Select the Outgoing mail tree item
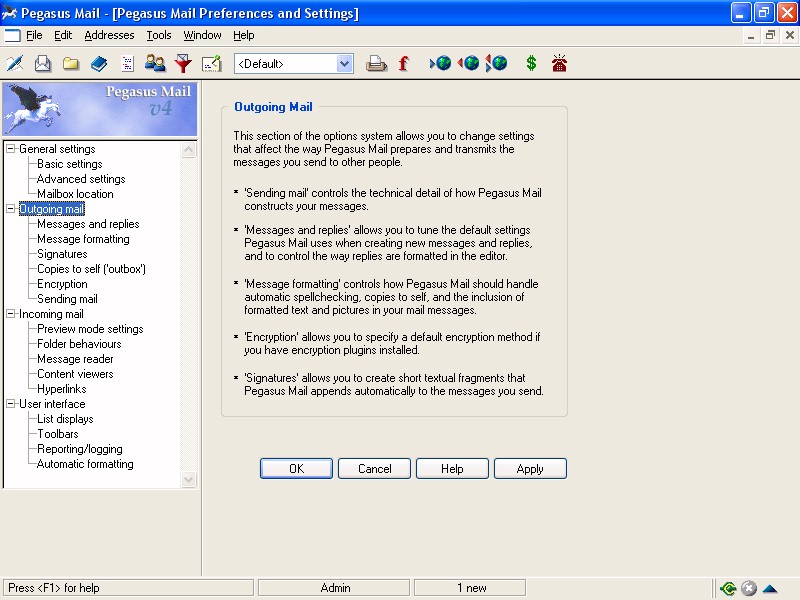This screenshot has width=800, height=600. (x=52, y=209)
